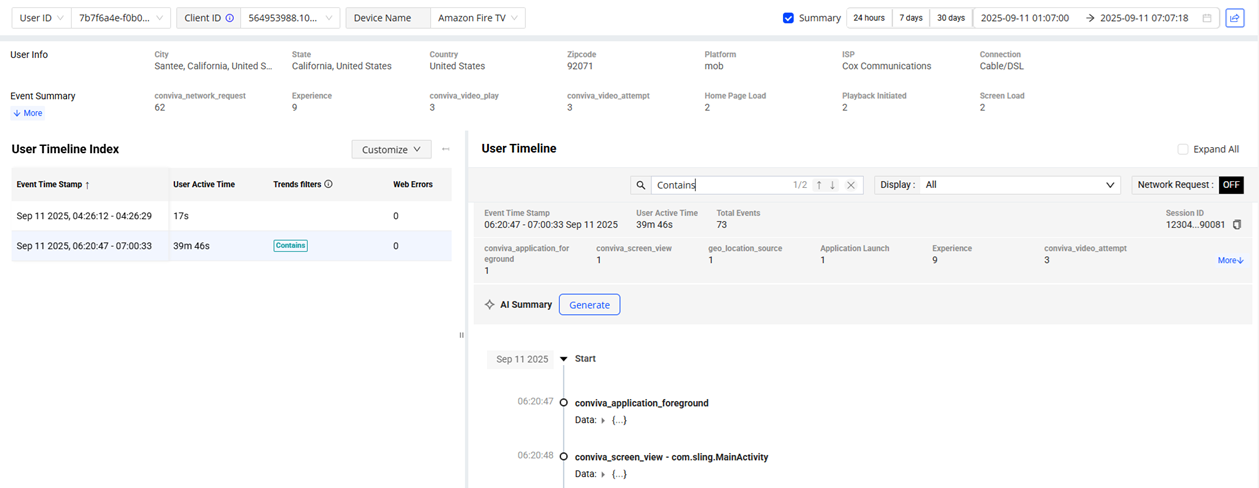Toggle Network Request switch from OFF

[x=1231, y=185]
